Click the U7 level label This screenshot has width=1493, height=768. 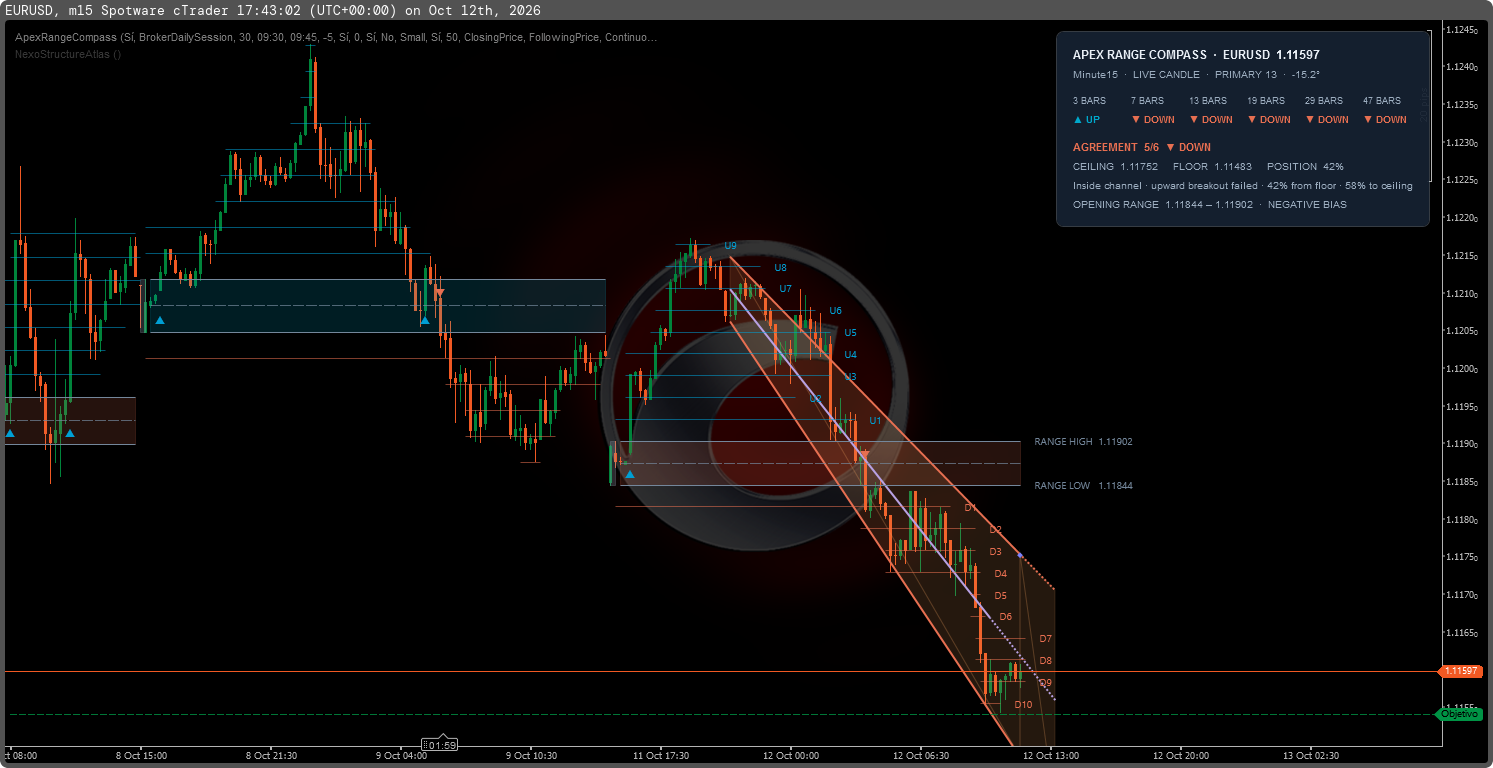786,289
